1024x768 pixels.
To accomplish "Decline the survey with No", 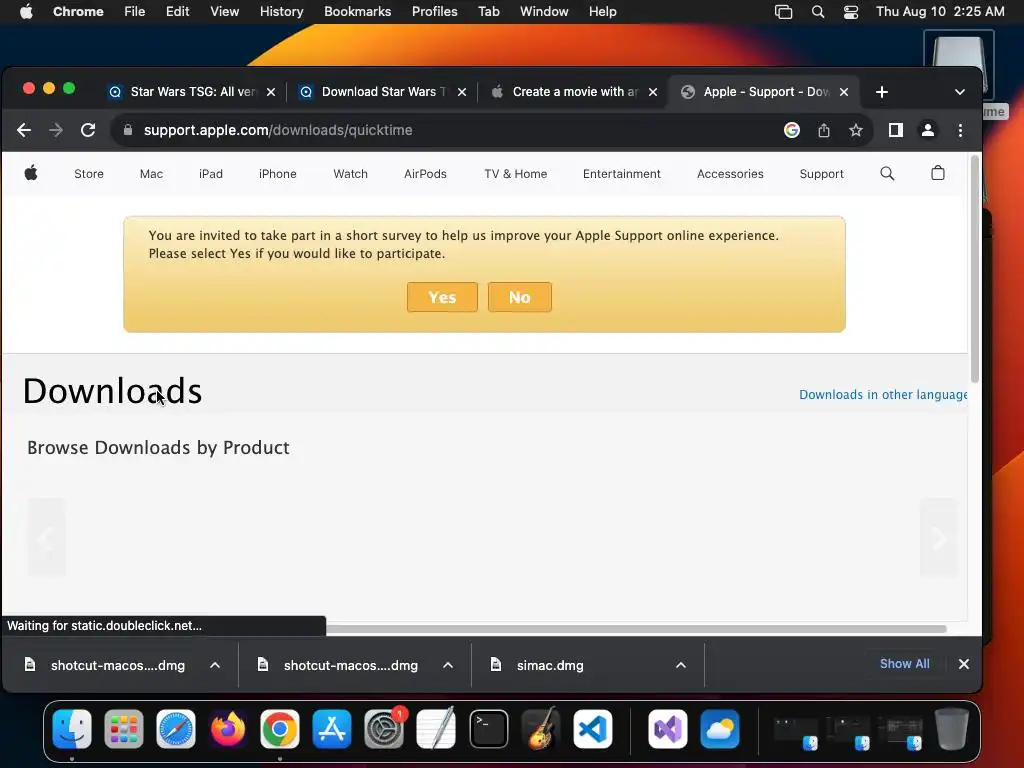I will [520, 297].
